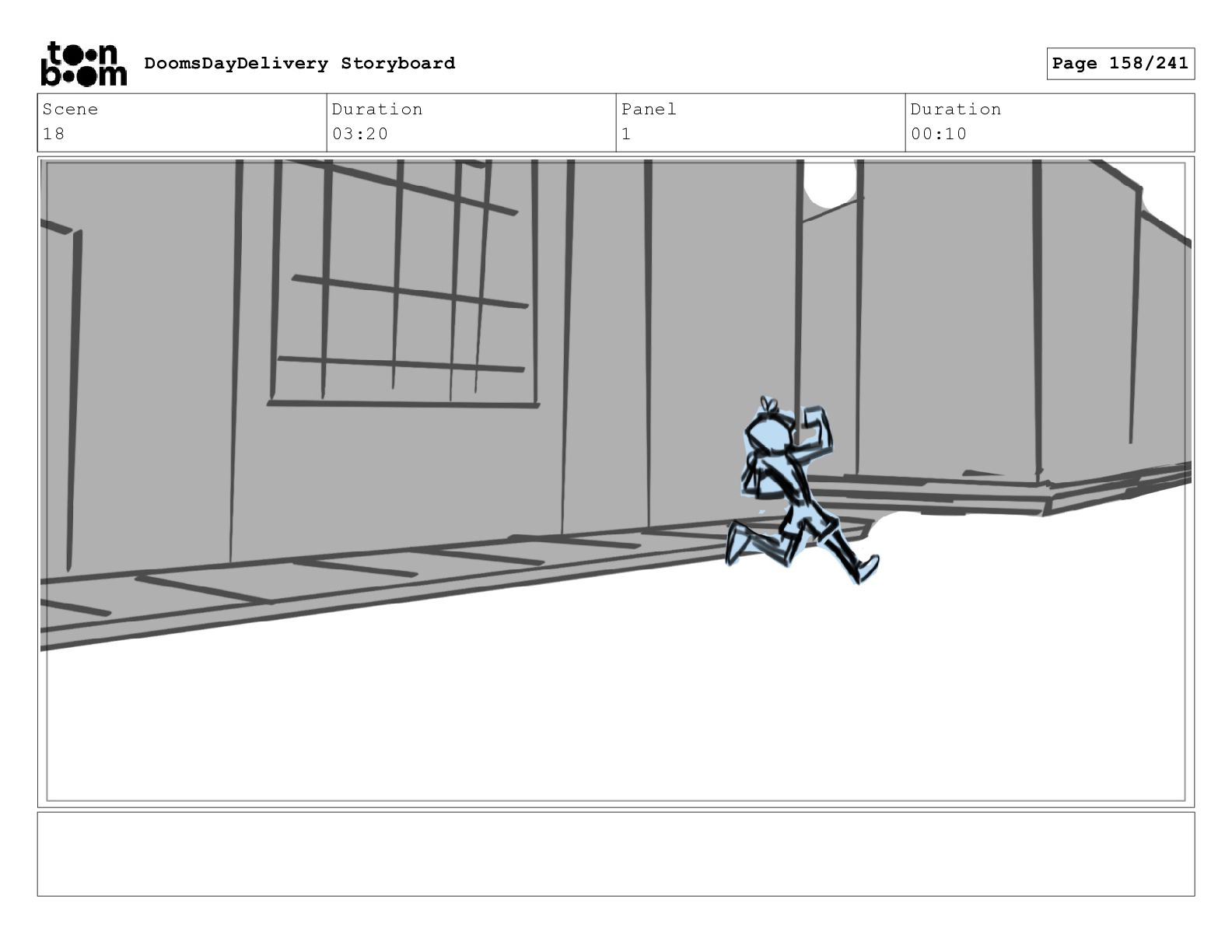The image size is (1232, 952).
Task: Select the Panel label
Action: (x=649, y=109)
